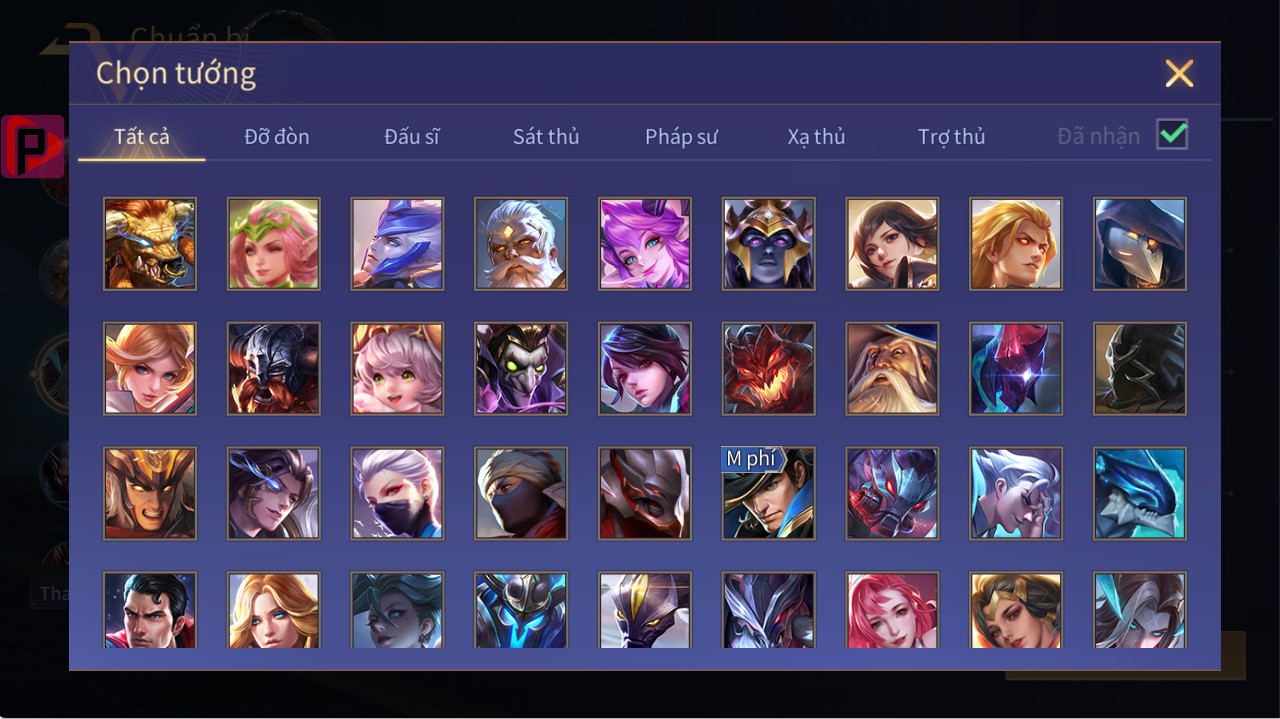Open the Trợ thủ tab

[x=952, y=137]
